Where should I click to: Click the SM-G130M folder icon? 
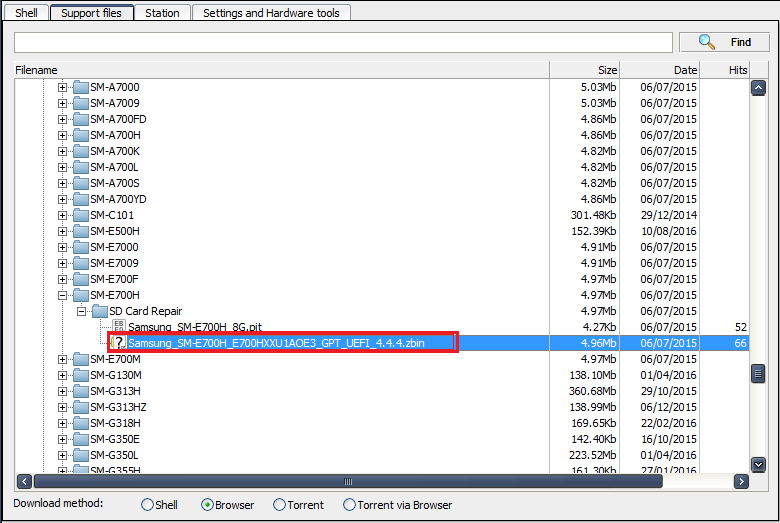(x=81, y=375)
